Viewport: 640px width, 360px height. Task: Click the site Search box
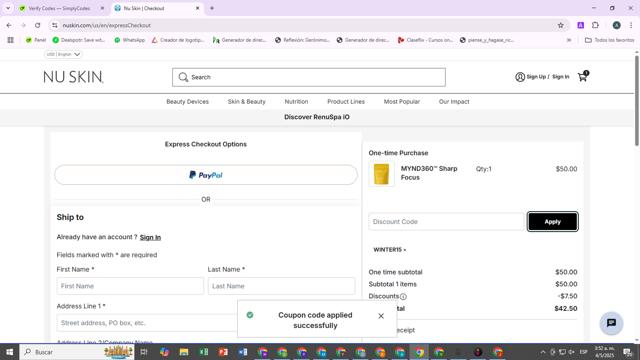(309, 77)
